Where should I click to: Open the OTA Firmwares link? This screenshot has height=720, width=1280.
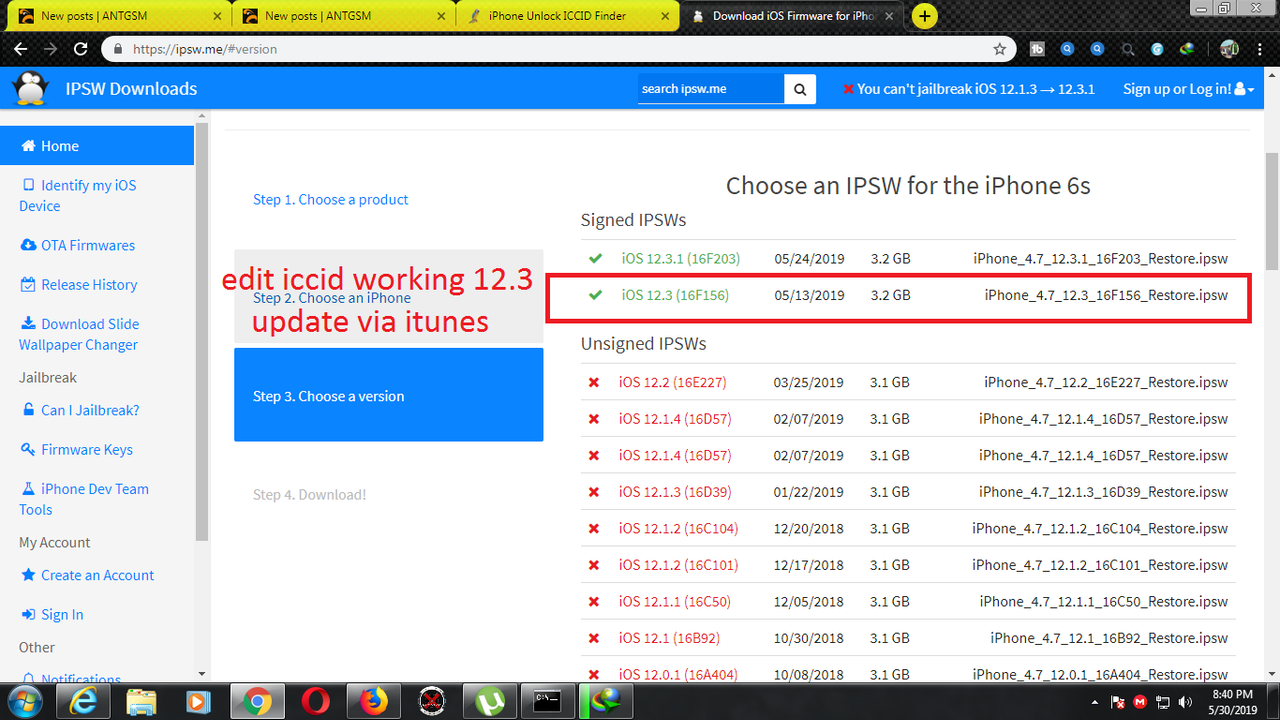[88, 245]
